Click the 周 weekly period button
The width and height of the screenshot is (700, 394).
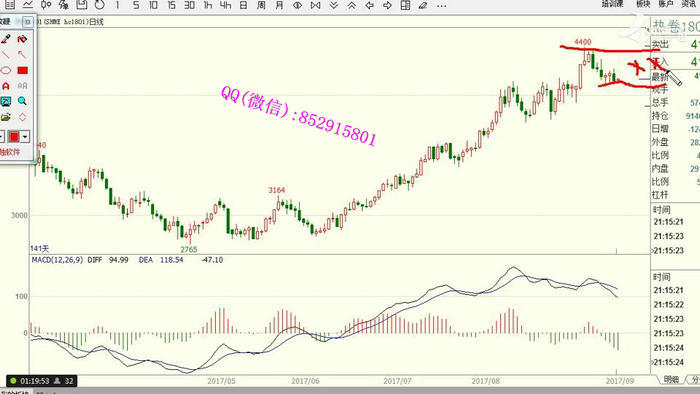261,5
